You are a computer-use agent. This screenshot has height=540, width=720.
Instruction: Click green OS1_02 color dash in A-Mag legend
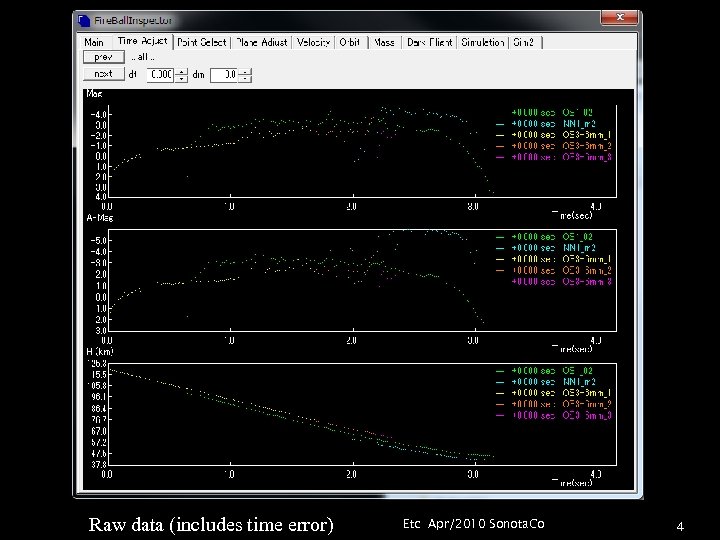(500, 237)
